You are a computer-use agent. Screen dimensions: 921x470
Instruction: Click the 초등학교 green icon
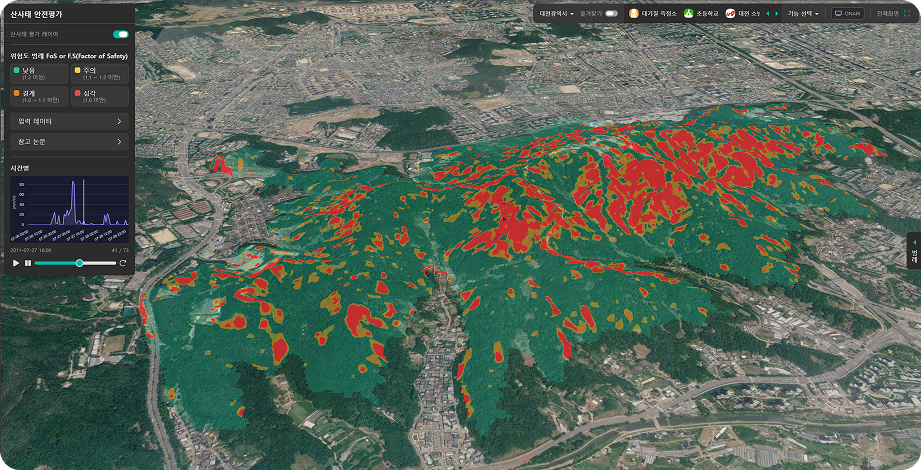(x=688, y=14)
